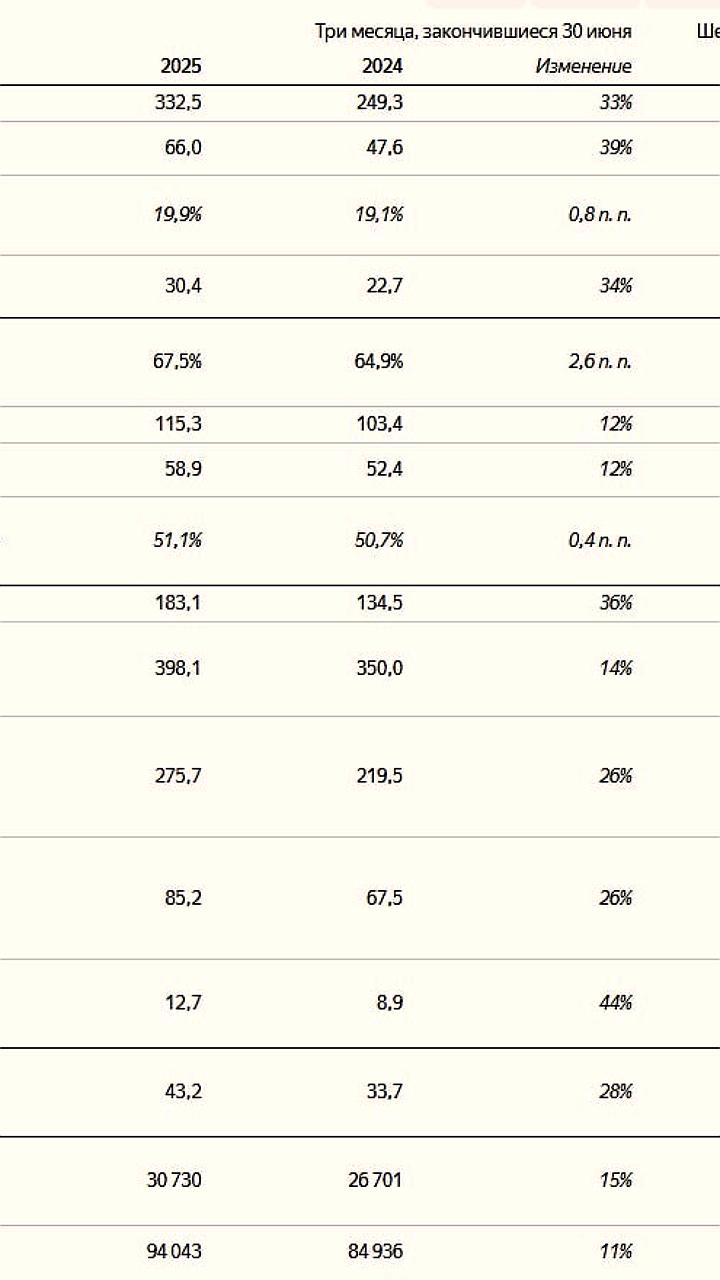Click the 249,3 value cell
Viewport: 720px width, 1280px height.
pyautogui.click(x=381, y=102)
